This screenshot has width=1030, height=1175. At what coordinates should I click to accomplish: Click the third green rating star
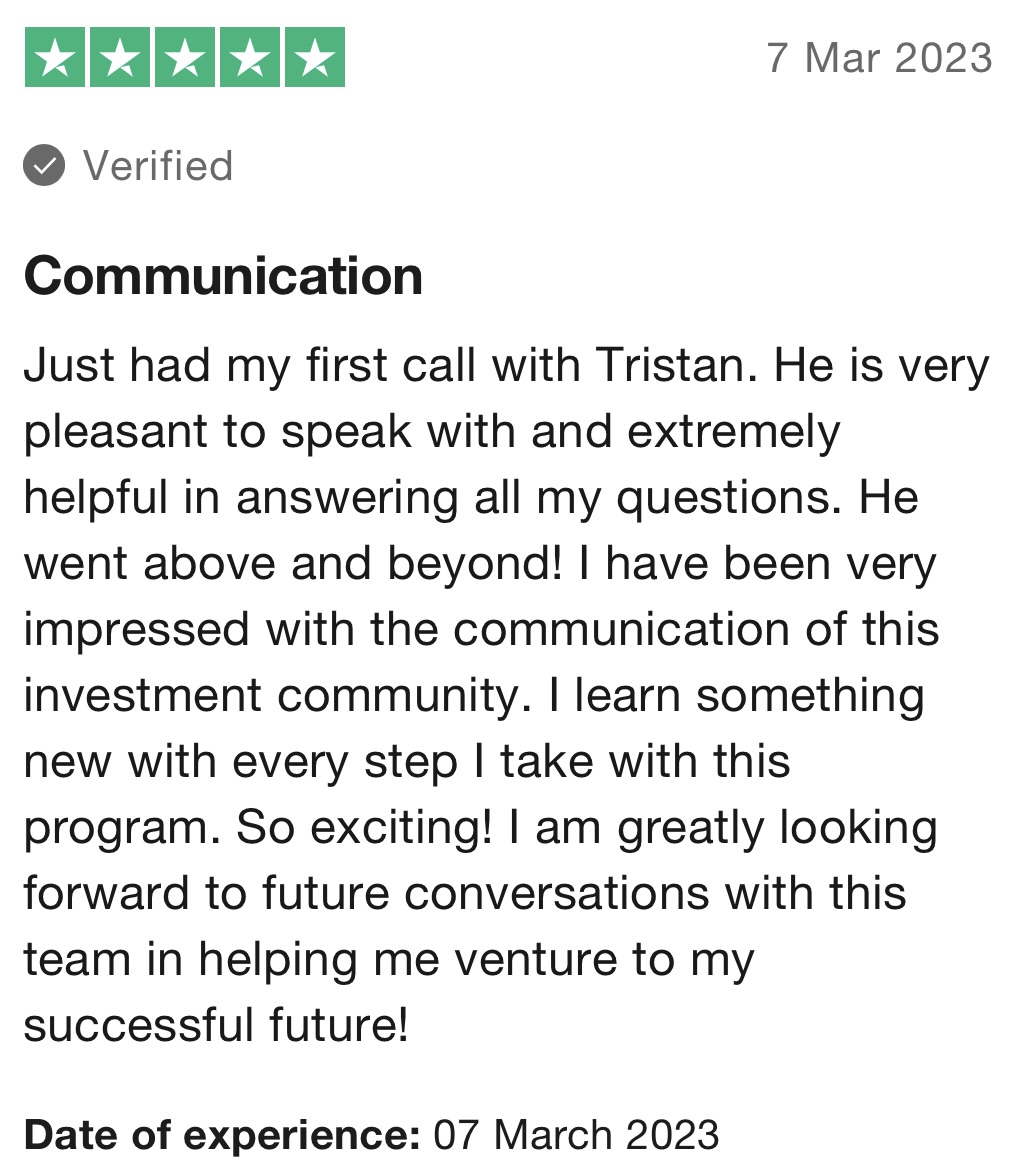185,58
